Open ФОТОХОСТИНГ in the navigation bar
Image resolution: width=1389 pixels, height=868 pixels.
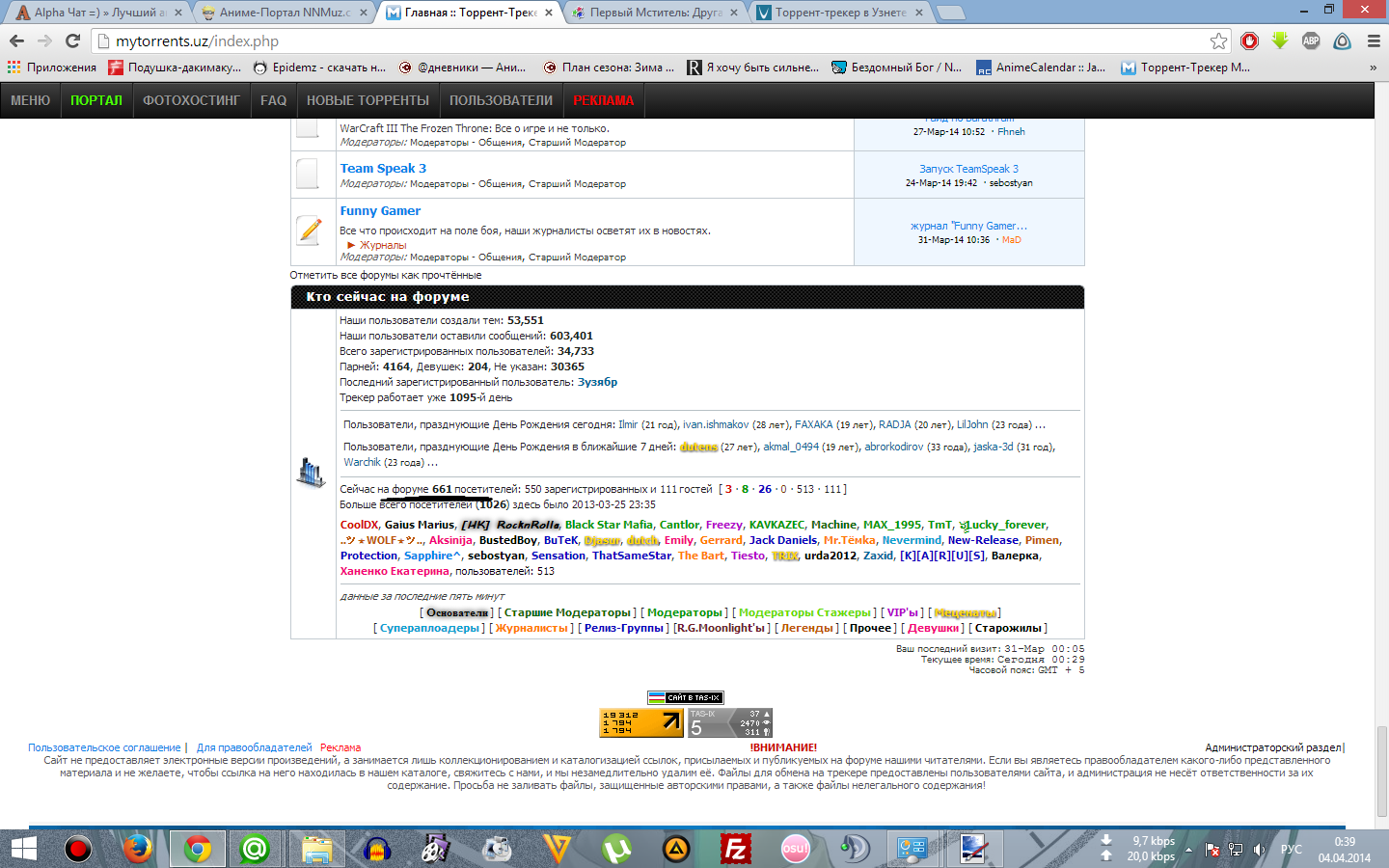tap(191, 100)
